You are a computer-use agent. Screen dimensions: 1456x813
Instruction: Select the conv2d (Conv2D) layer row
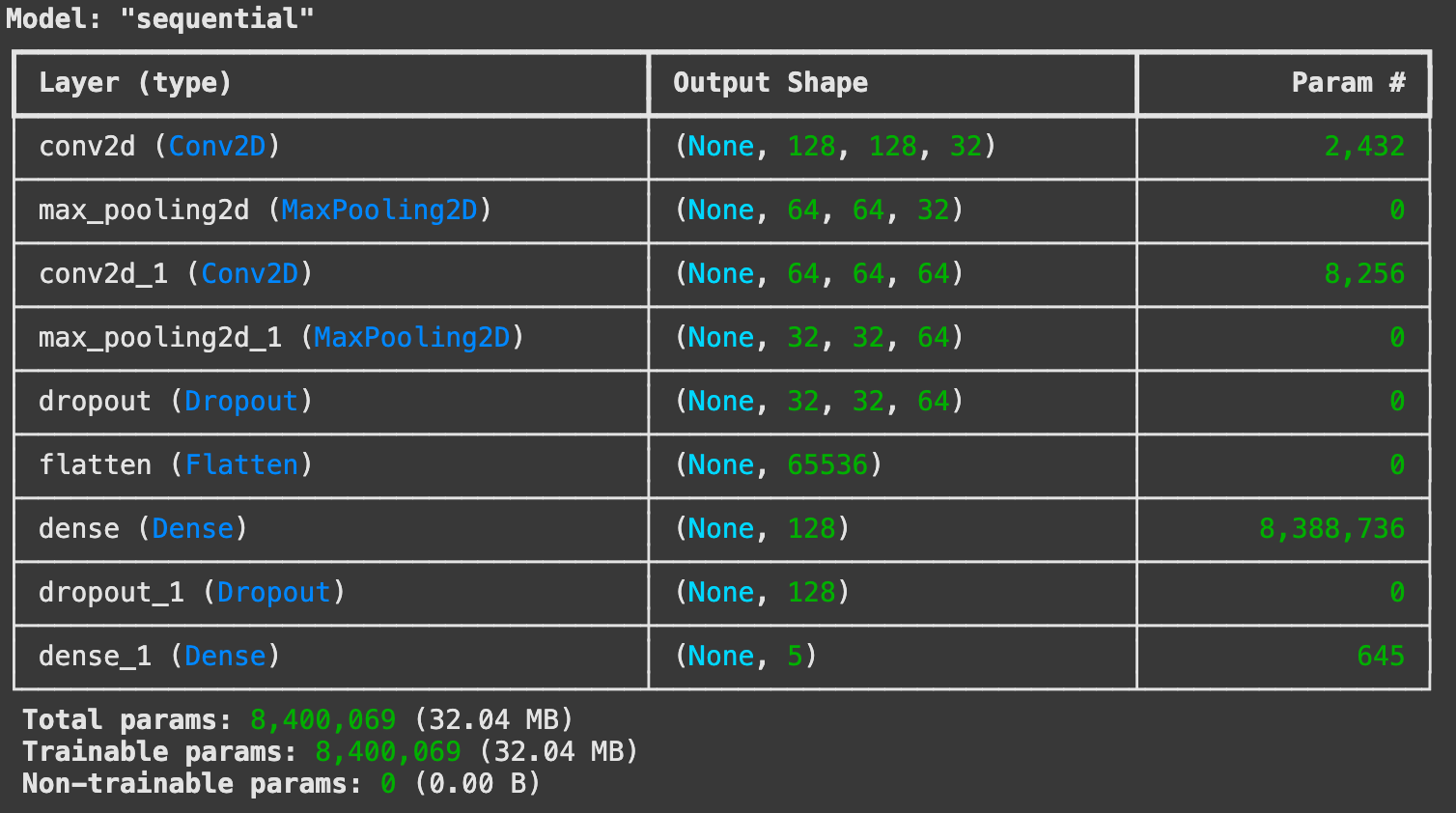point(721,147)
